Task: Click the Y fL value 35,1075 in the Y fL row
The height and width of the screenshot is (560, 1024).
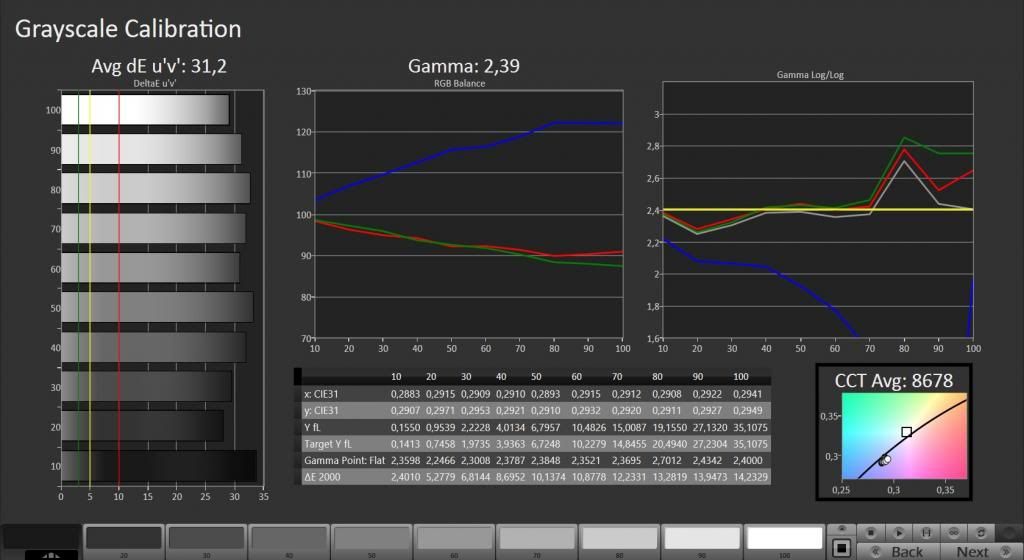Action: [x=750, y=428]
